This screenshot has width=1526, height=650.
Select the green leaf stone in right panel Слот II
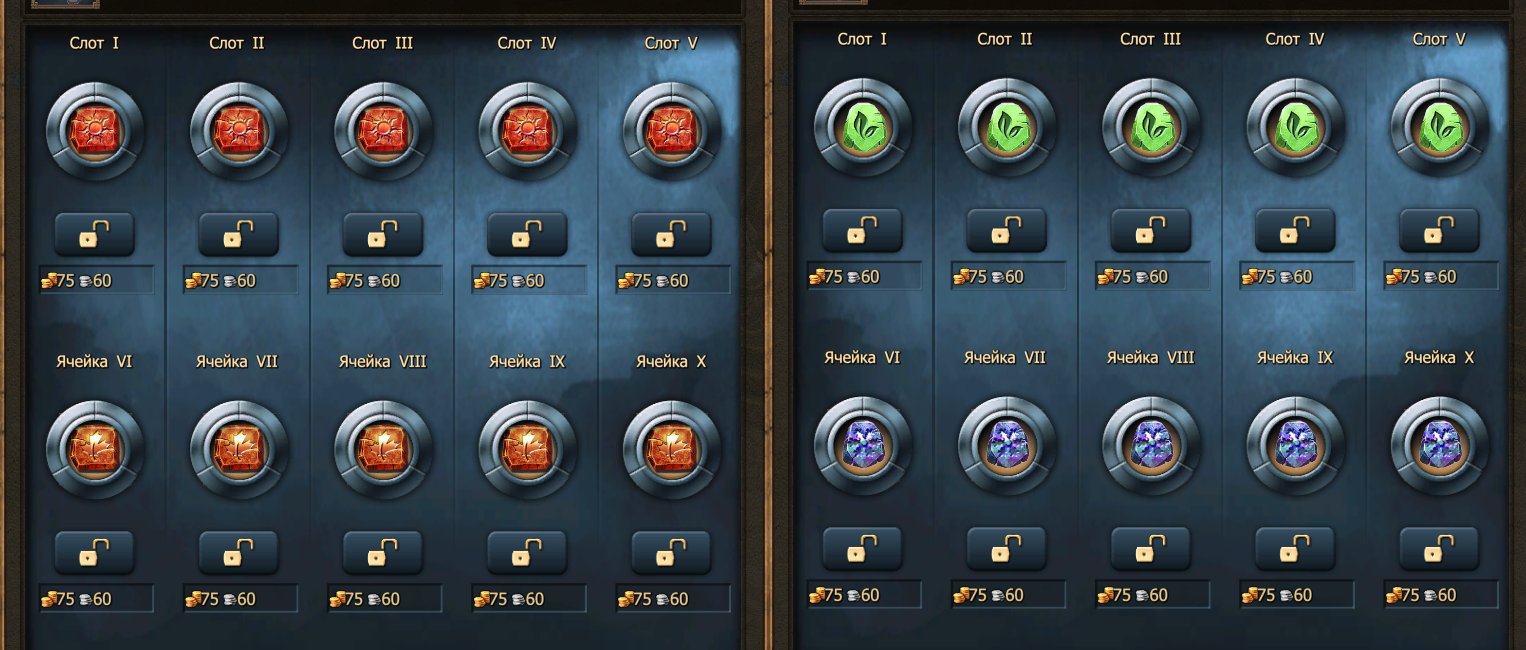1007,127
